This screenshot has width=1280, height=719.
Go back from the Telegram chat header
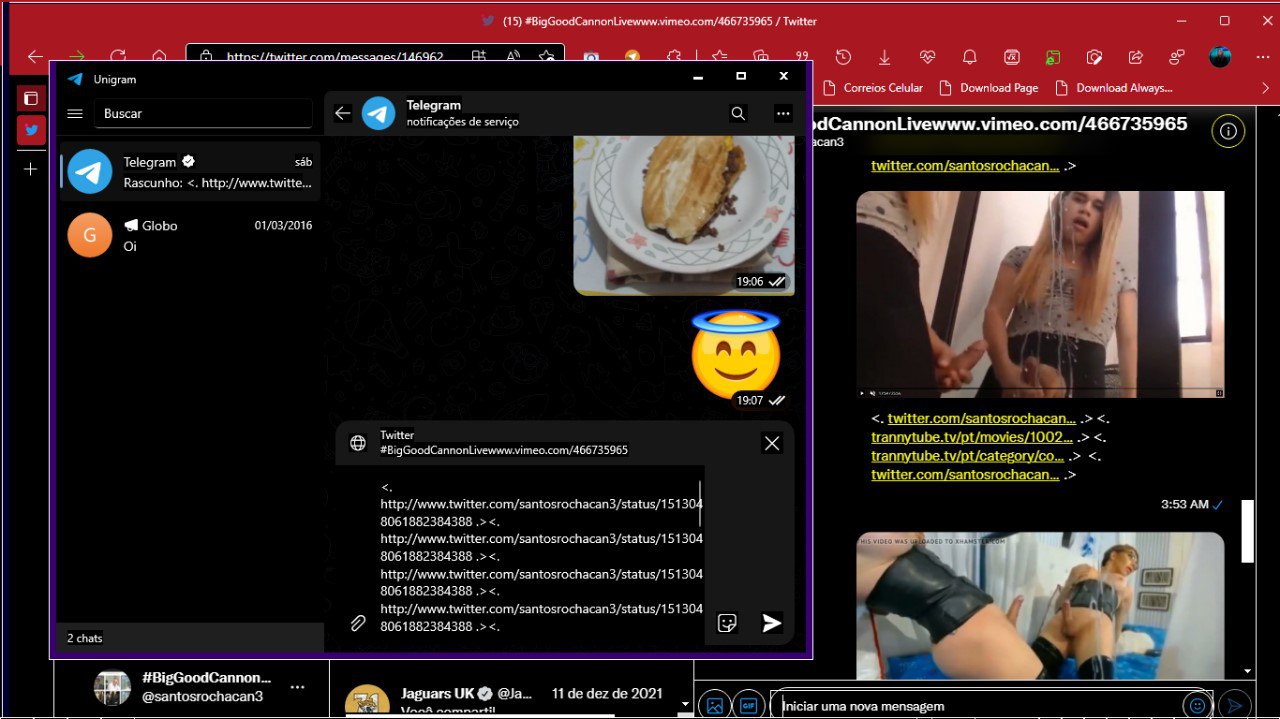pyautogui.click(x=342, y=114)
